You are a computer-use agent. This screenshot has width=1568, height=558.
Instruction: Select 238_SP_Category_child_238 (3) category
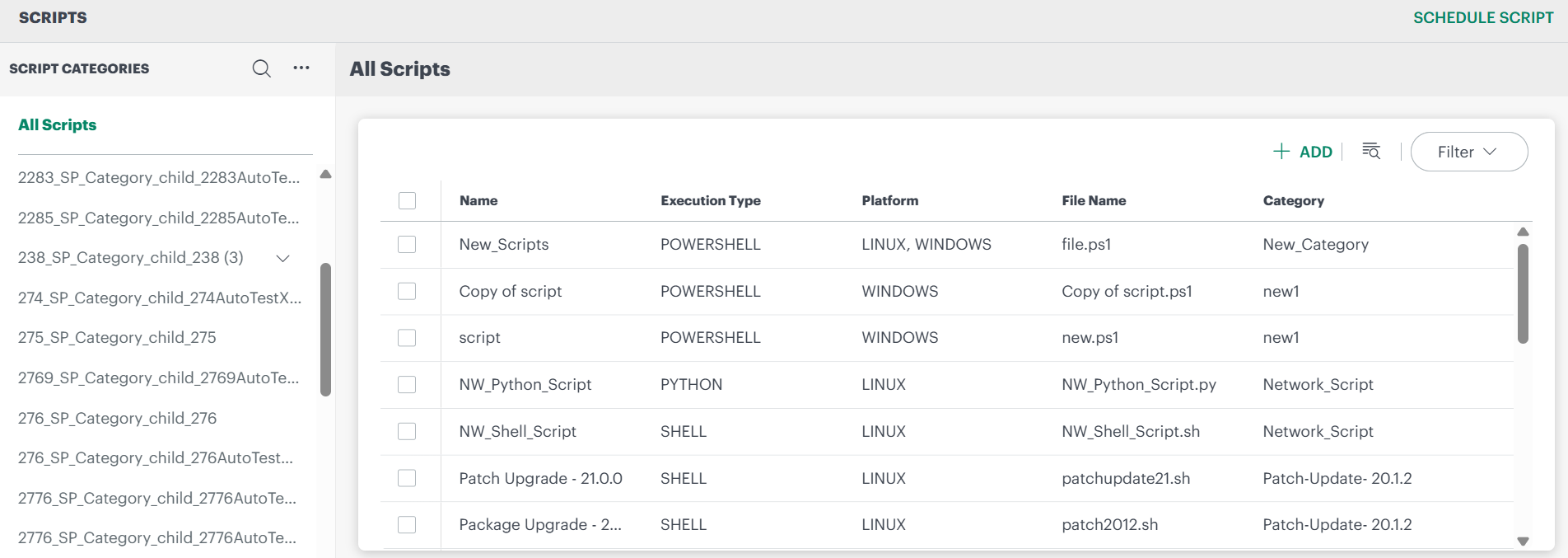[x=131, y=257]
